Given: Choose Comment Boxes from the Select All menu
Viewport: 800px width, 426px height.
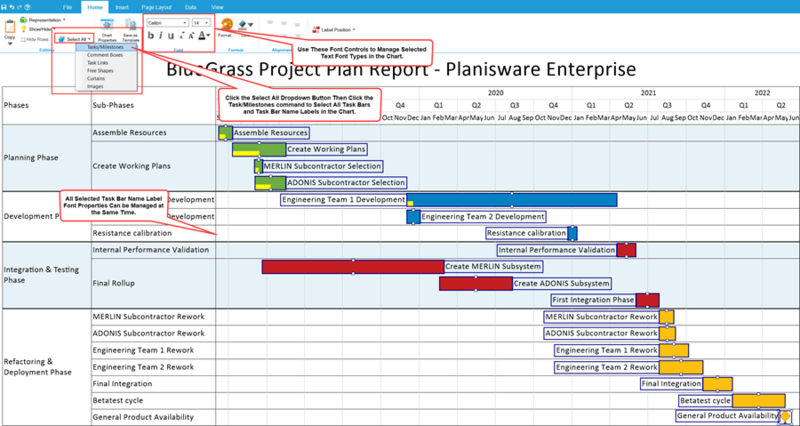Looking at the screenshot, I should coord(107,55).
